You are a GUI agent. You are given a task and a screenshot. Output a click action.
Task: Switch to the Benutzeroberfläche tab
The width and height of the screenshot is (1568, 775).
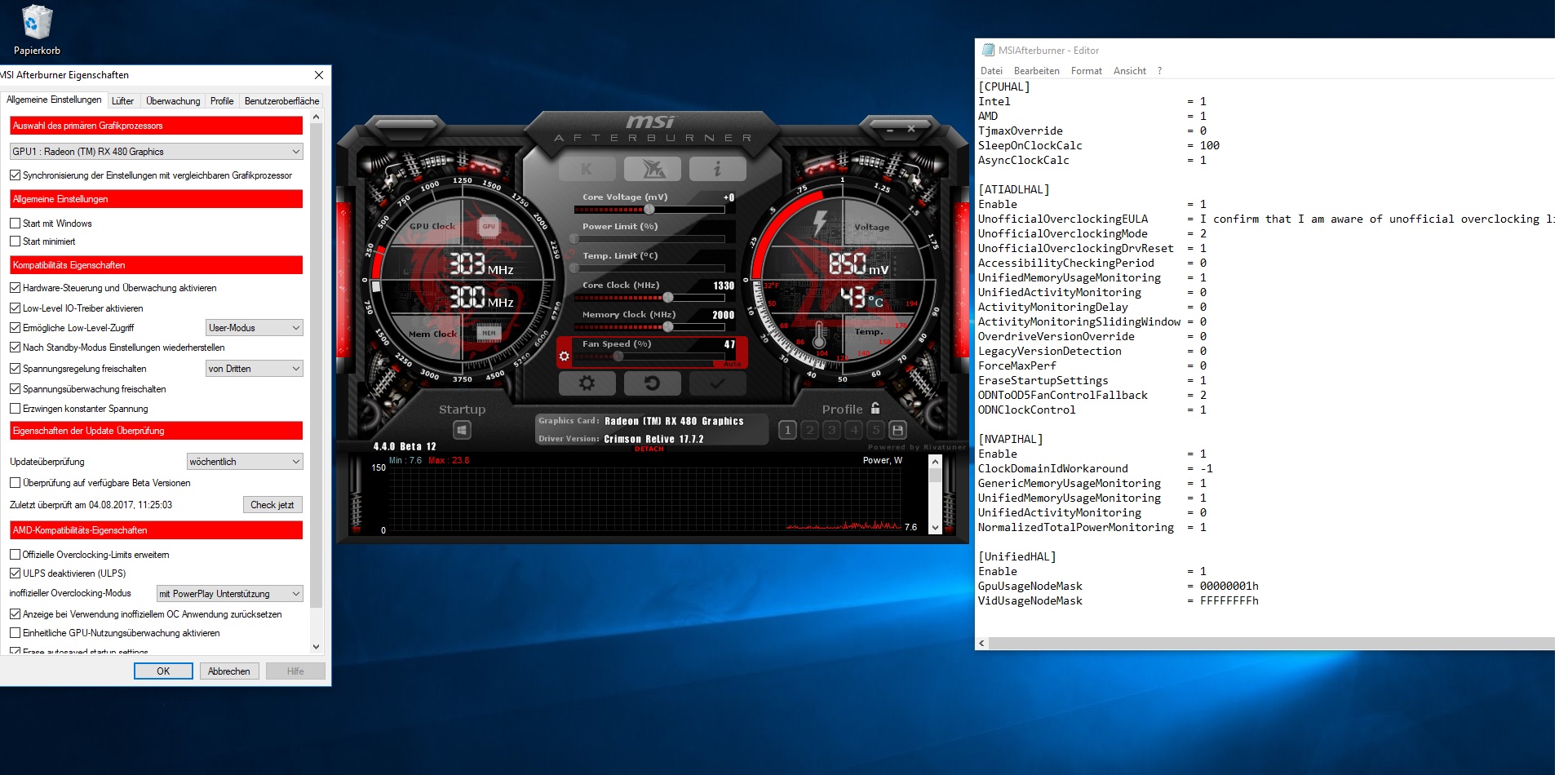(281, 101)
